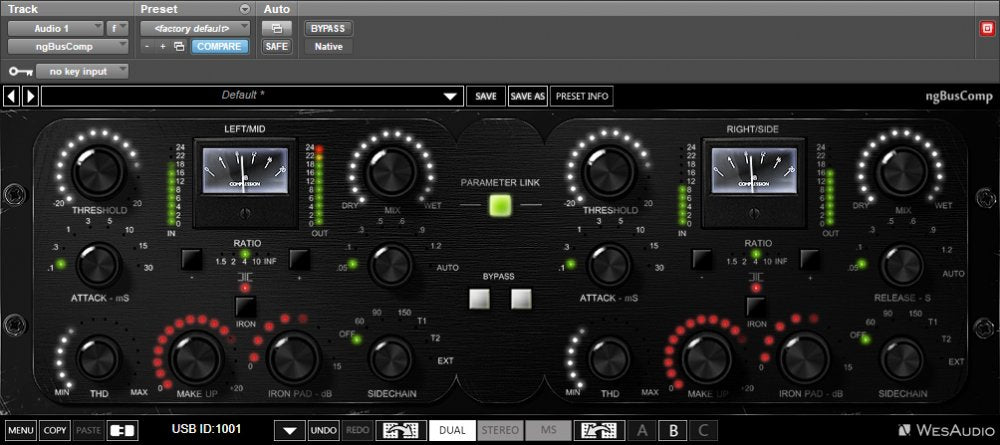Click the Default preset name field
Image resolution: width=1000 pixels, height=445 pixels.
tap(250, 97)
